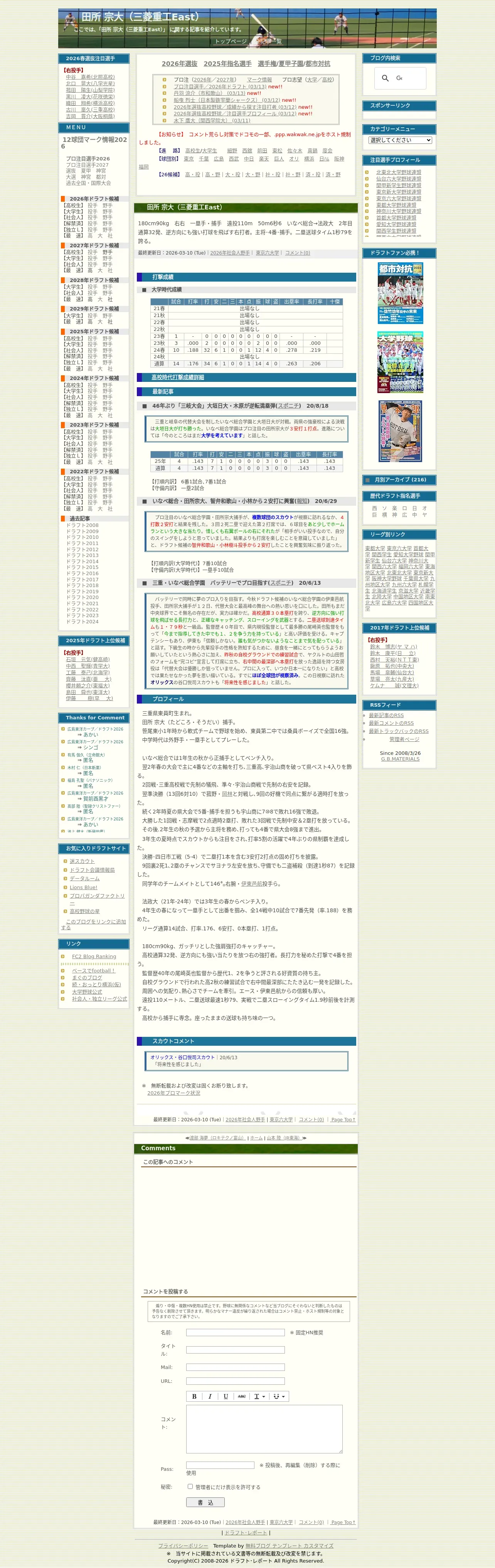
Task: Open the ドラフト2024 past article link
Action: 81,621
